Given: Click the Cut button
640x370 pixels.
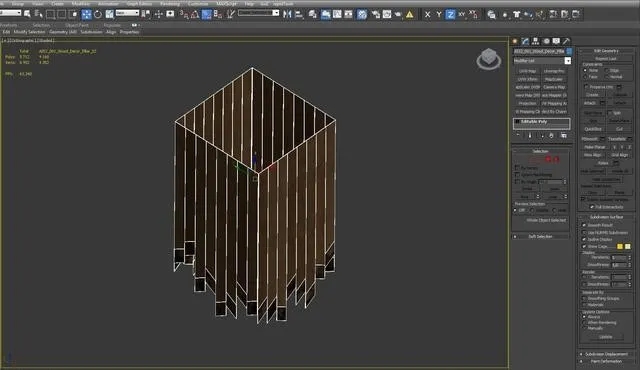Looking at the screenshot, I should [620, 129].
